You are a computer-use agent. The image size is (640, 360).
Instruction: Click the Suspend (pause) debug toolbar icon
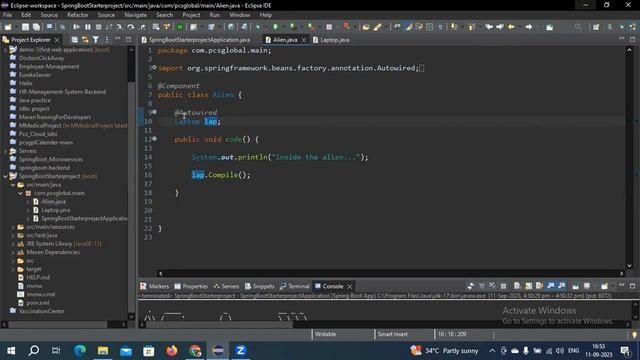point(87,27)
